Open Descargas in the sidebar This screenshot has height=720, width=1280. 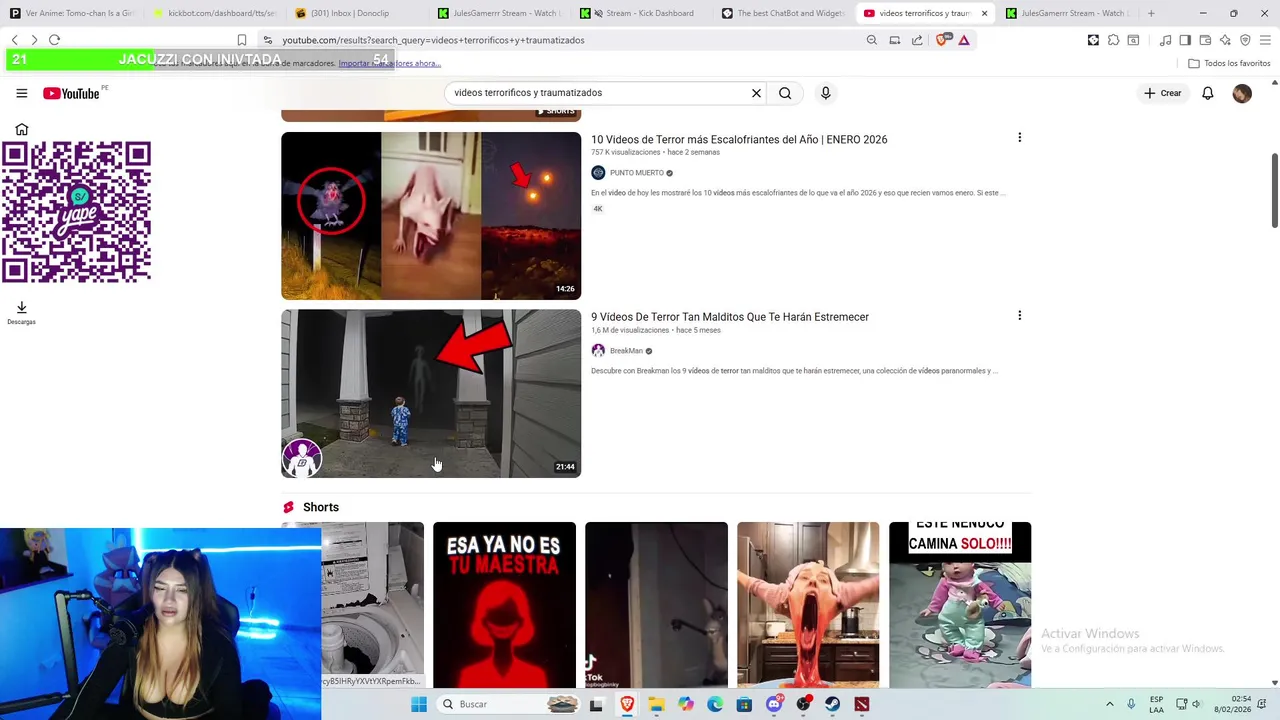click(x=21, y=313)
